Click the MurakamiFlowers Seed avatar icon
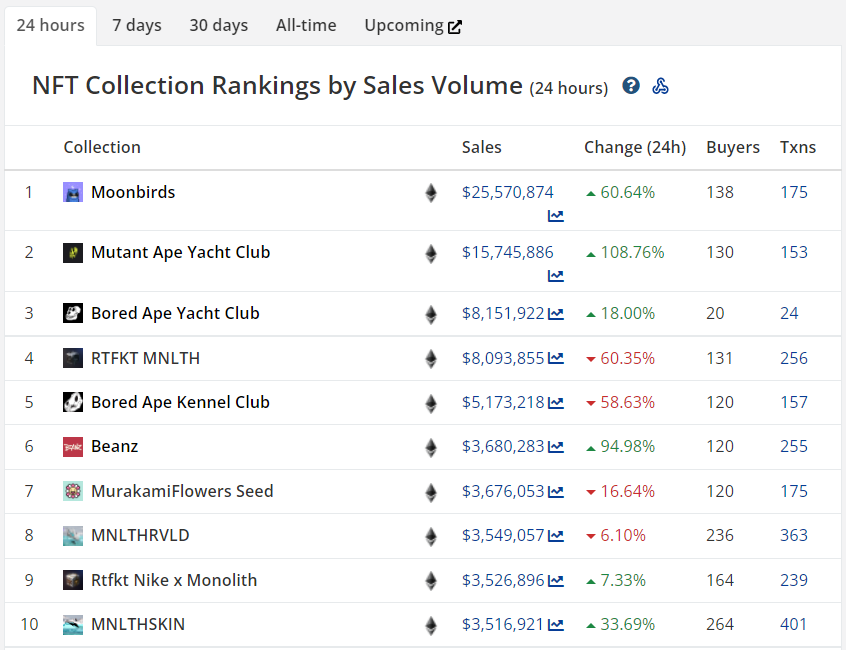The height and width of the screenshot is (650, 846). tap(73, 491)
